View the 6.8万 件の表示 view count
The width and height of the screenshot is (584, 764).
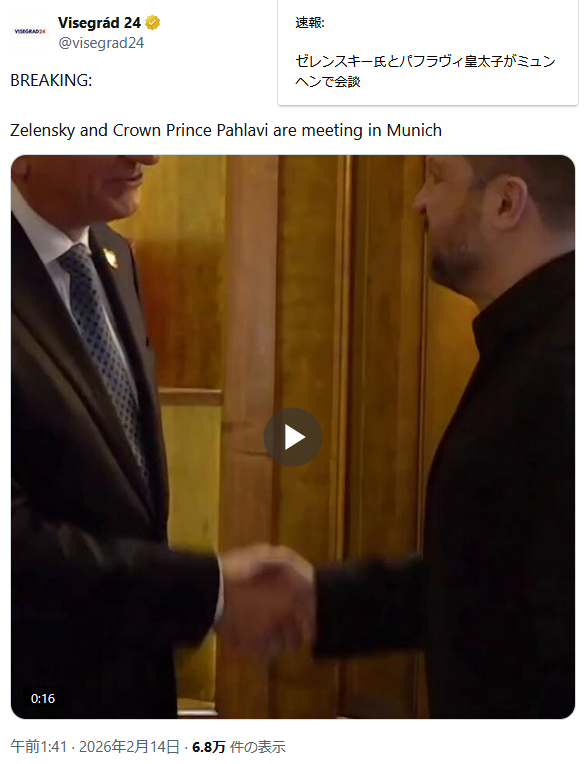click(239, 746)
